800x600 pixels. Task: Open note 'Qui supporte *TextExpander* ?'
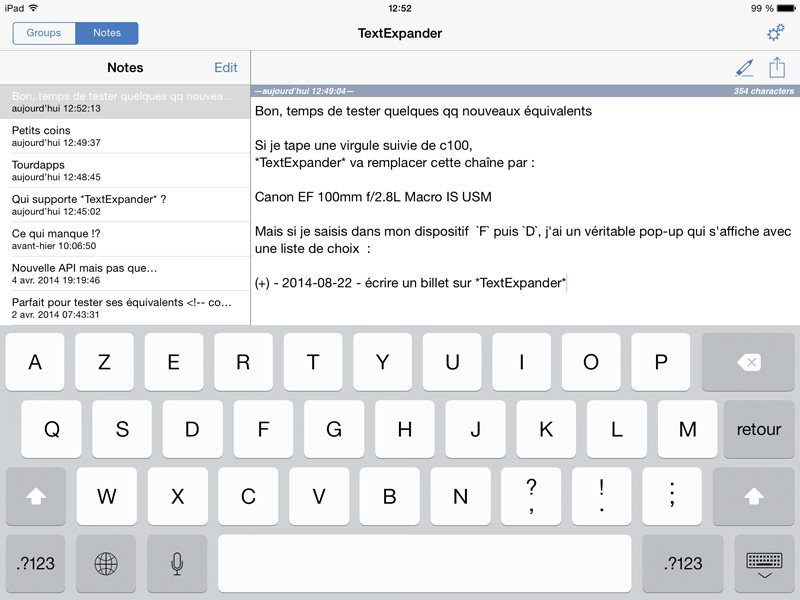[x=125, y=205]
